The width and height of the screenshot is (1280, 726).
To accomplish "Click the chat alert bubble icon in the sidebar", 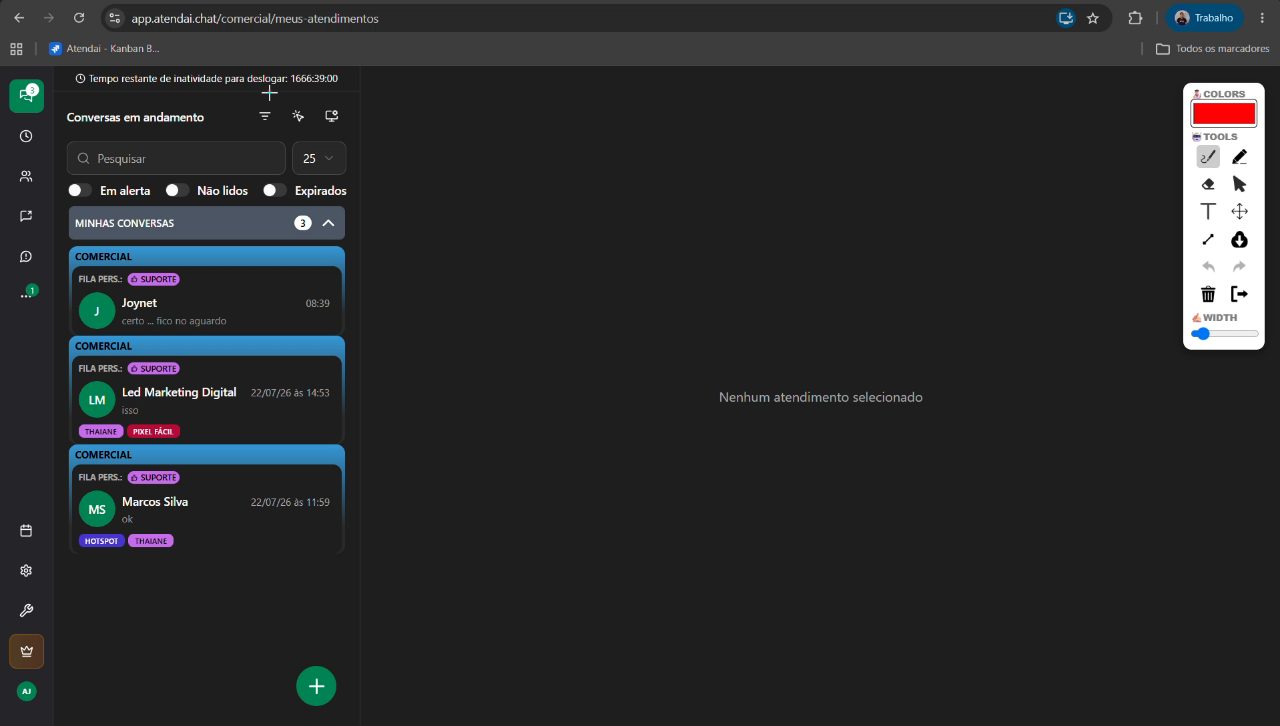I will [x=26, y=256].
